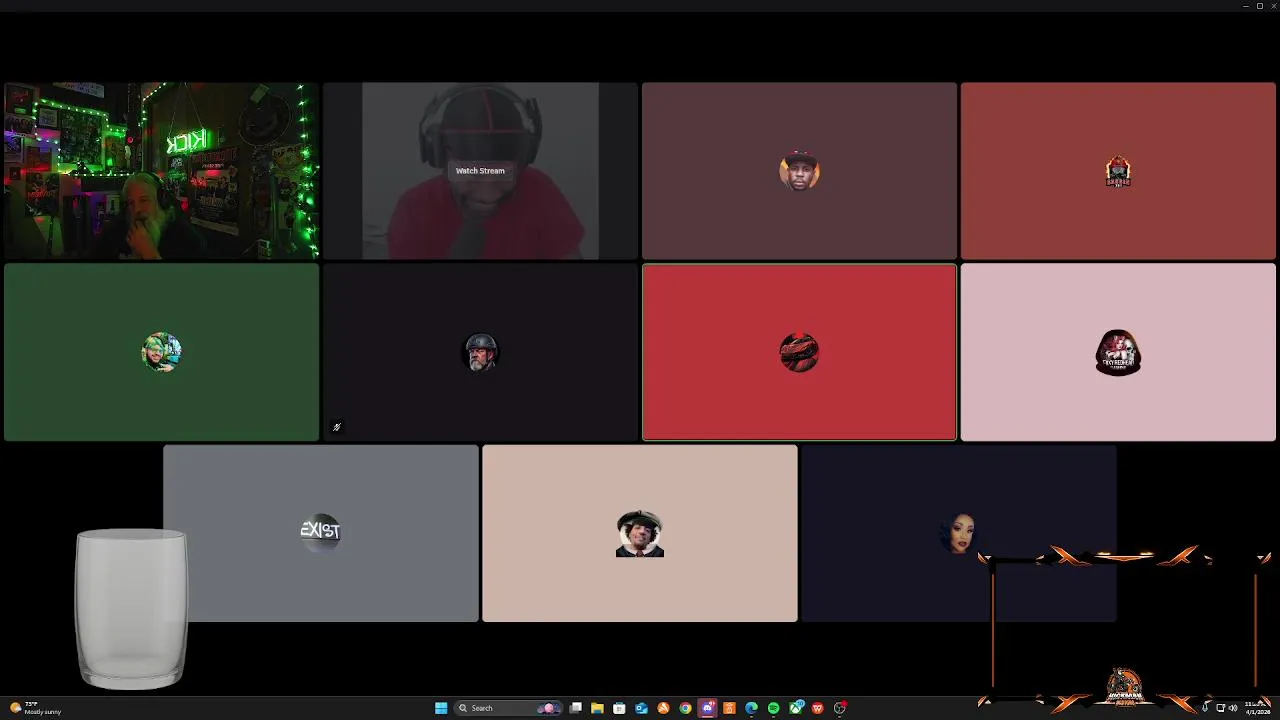Select the webcam tile with neon KICK sign
Viewport: 1280px width, 720px height.
coord(161,171)
